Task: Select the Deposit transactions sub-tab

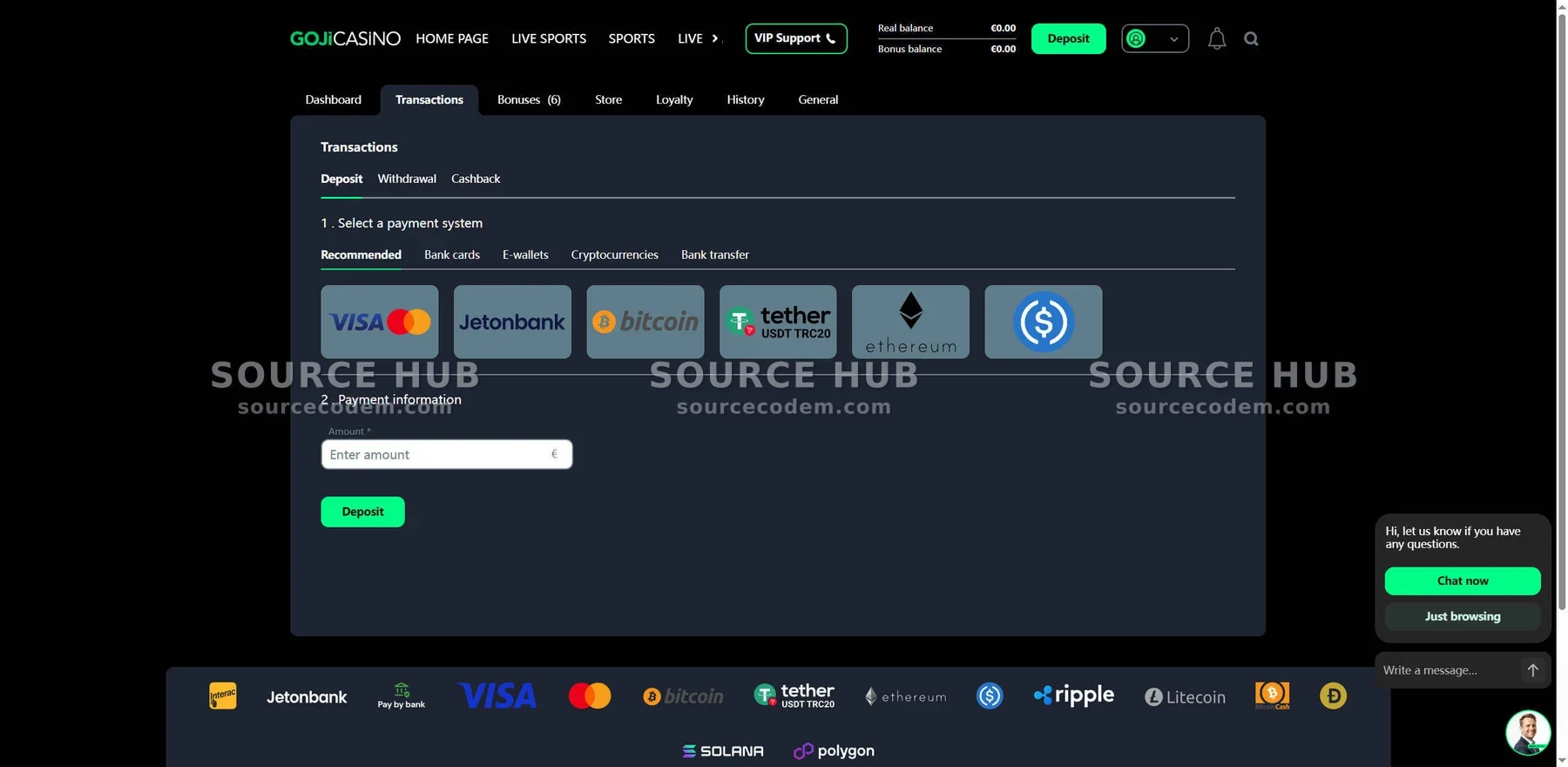Action: pyautogui.click(x=341, y=179)
